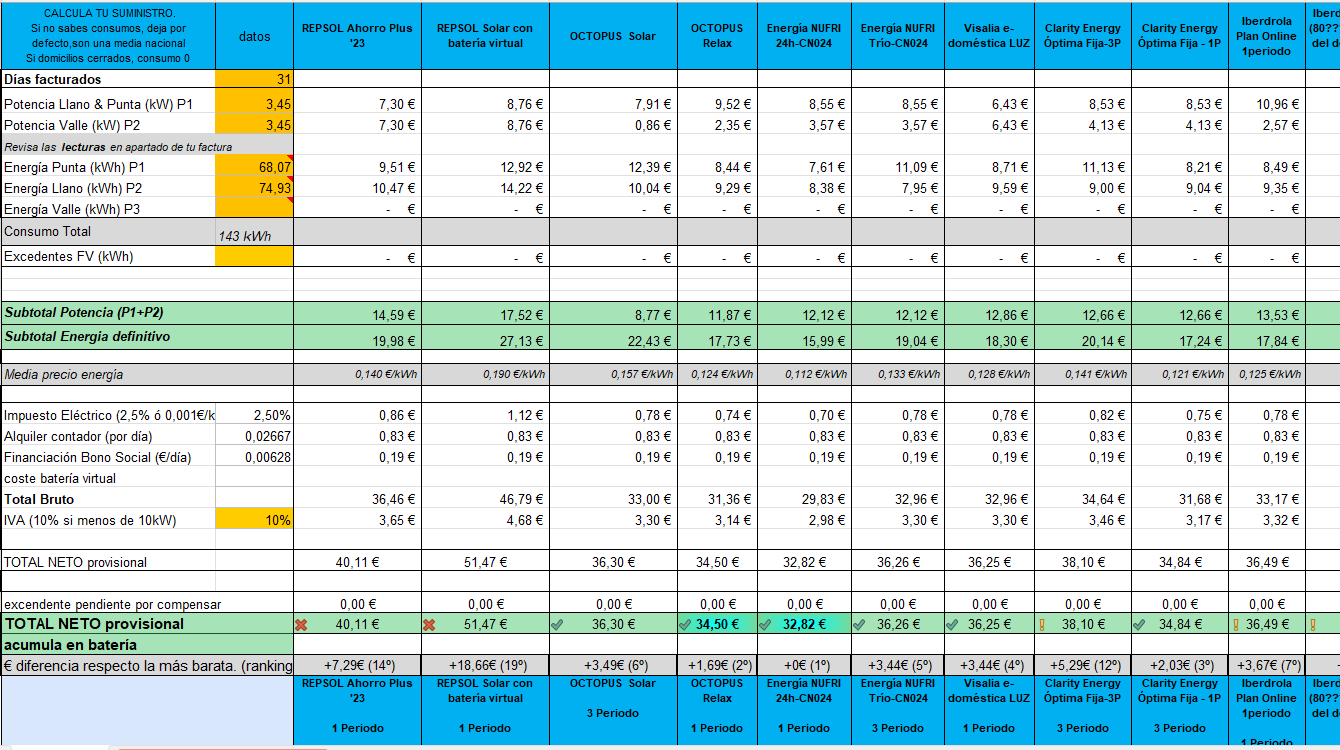
Task: Select the 'coste batería virtual' label cell
Action: (x=108, y=478)
